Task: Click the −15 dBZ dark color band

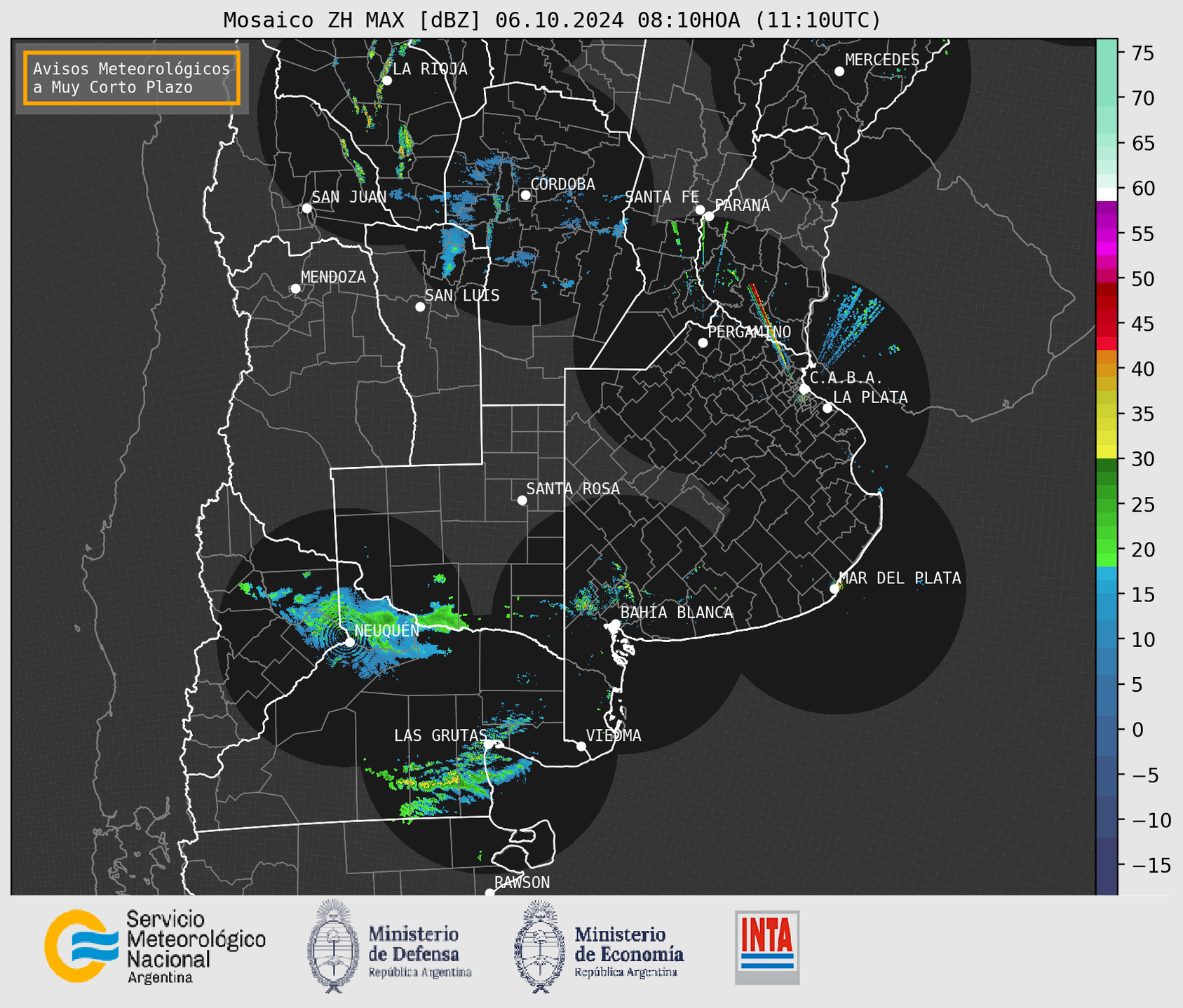Action: [x=1107, y=865]
